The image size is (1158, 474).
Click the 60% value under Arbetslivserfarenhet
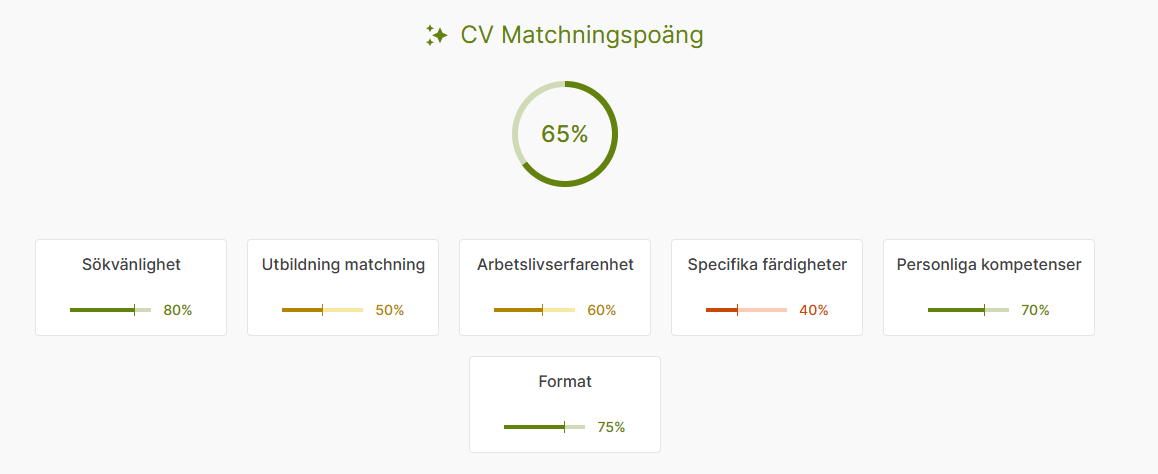click(602, 310)
